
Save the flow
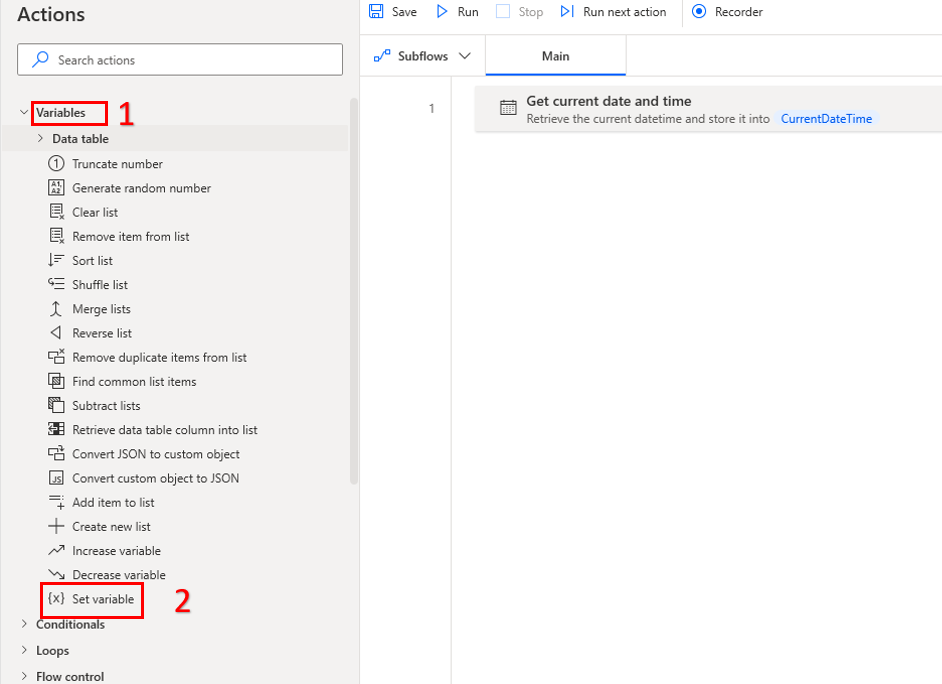[392, 12]
